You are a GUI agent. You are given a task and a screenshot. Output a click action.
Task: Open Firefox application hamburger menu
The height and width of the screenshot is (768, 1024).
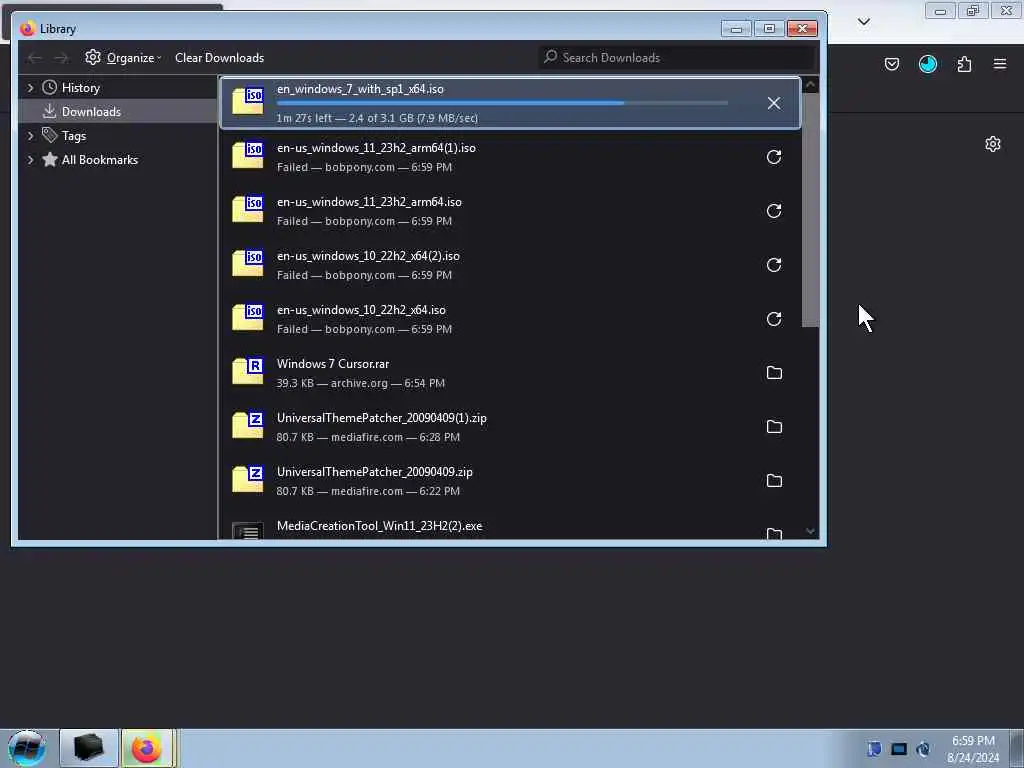(1000, 64)
